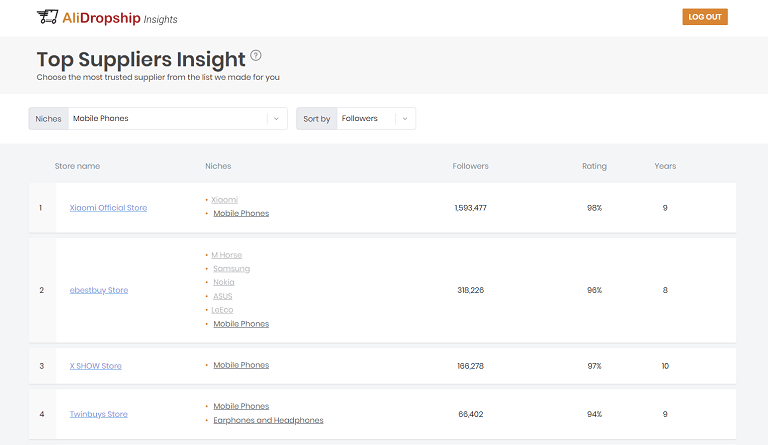Click the AliDropship cart logo icon
The image size is (768, 445).
(47, 17)
